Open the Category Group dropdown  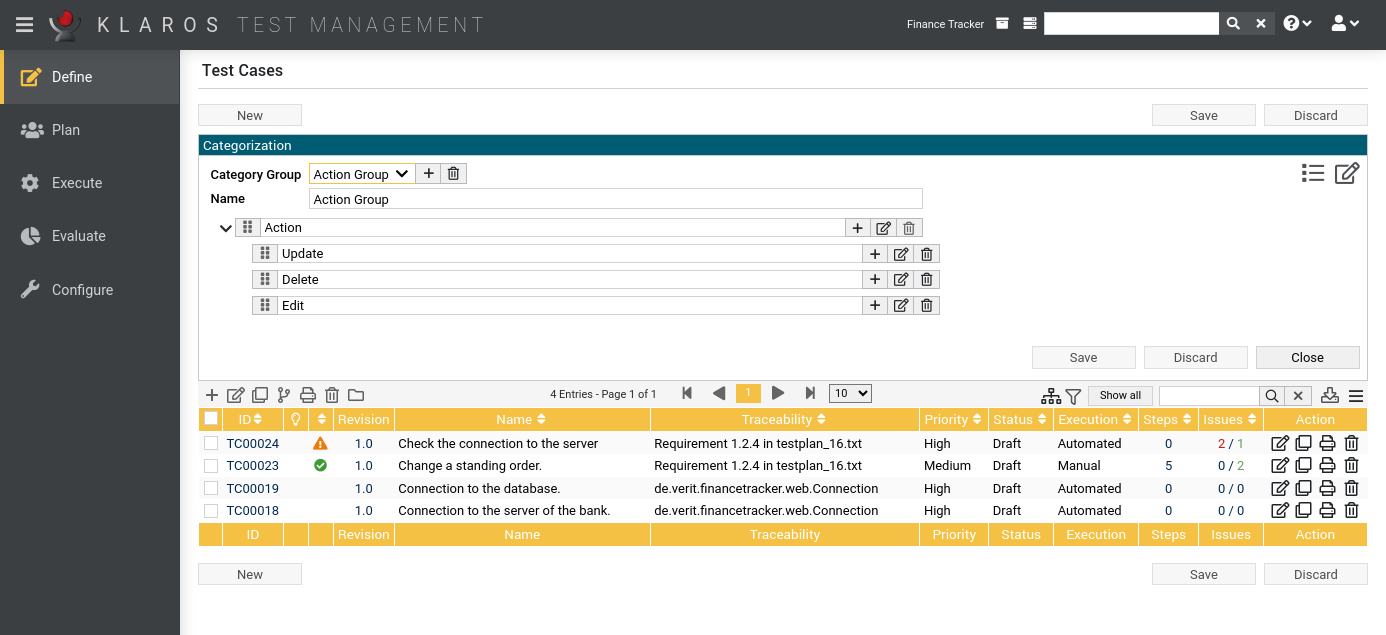(361, 173)
